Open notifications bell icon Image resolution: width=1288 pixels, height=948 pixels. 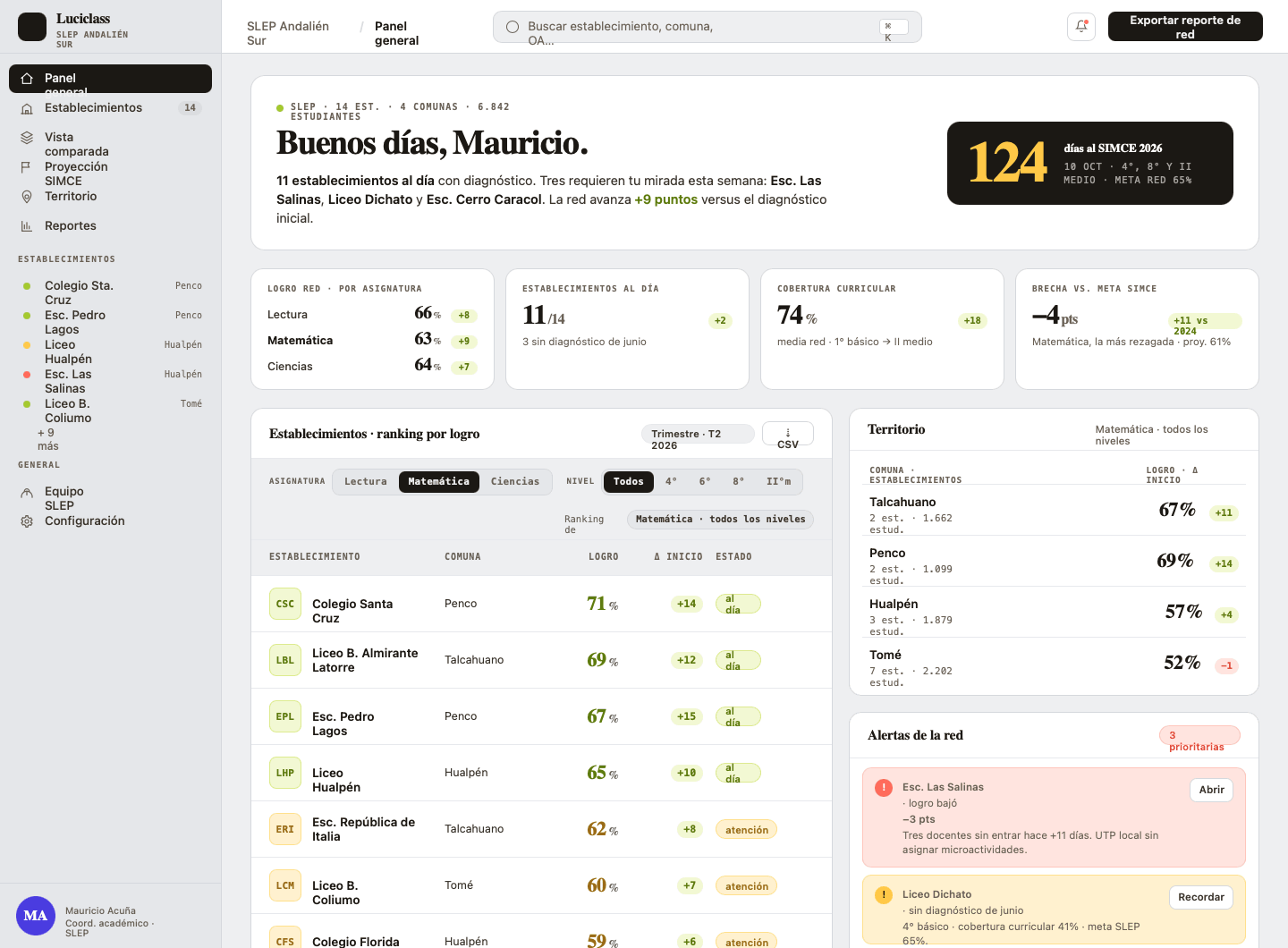1081,27
